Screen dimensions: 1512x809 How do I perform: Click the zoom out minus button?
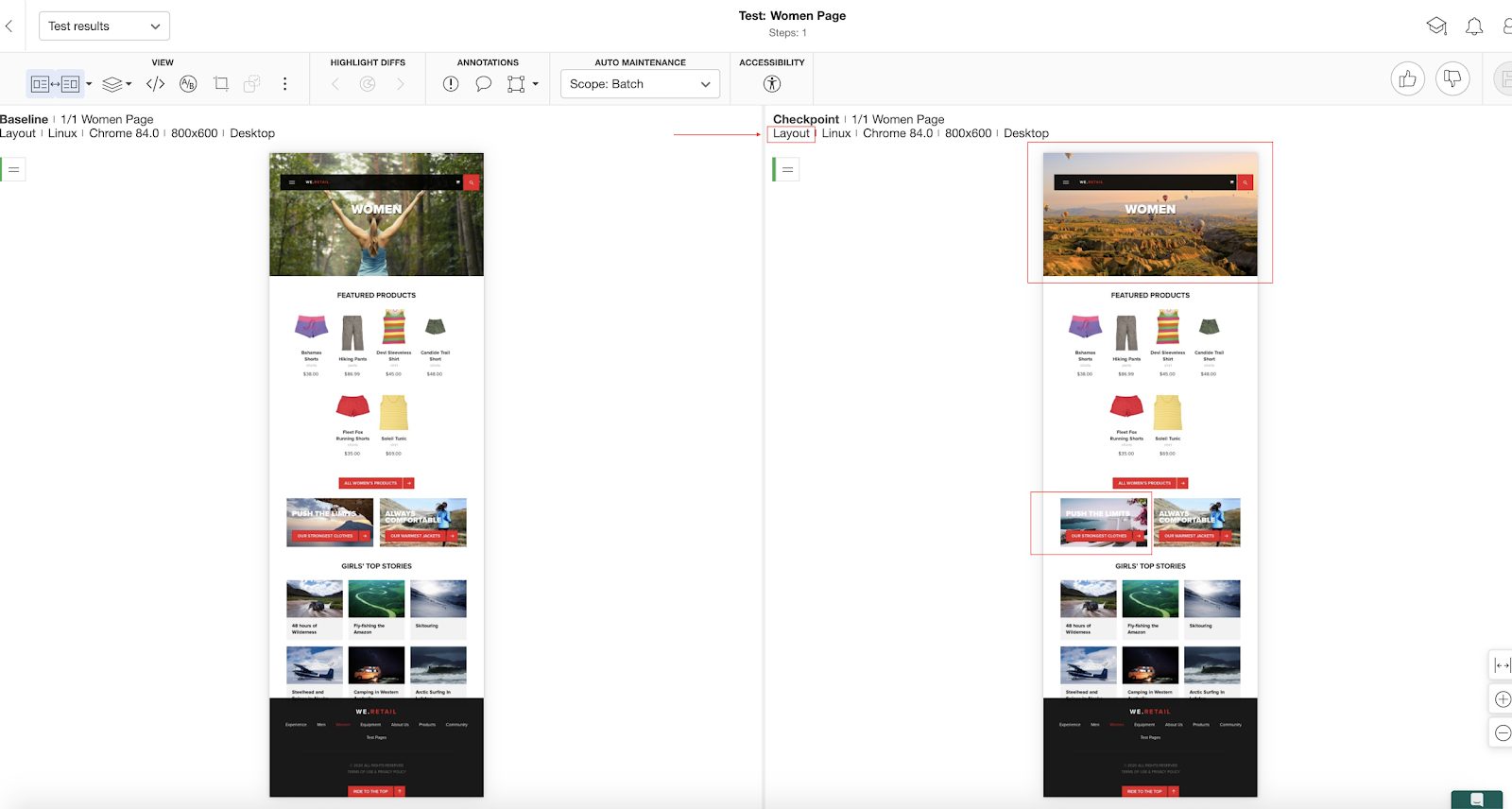(x=1503, y=732)
